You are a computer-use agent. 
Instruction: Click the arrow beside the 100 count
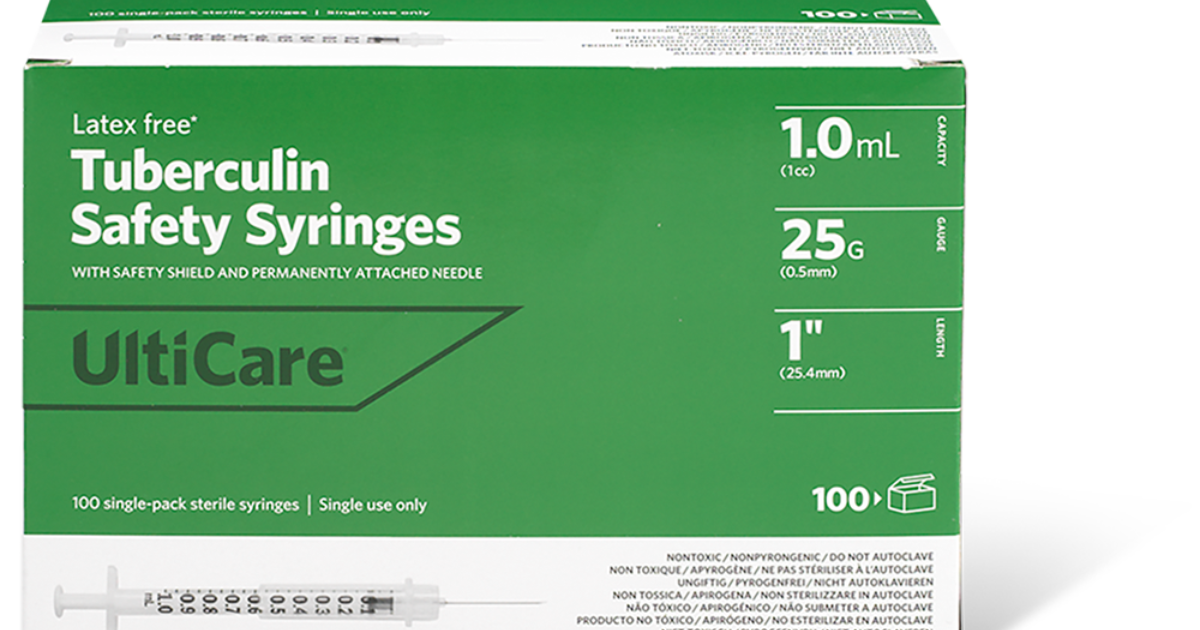tap(878, 497)
